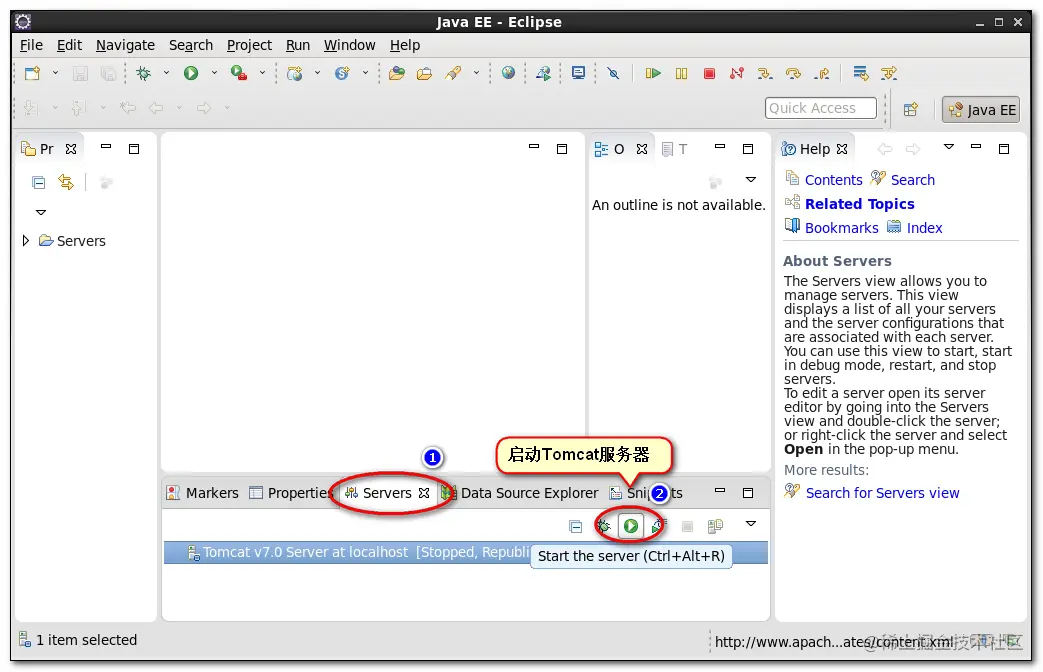Switch to the Markers tab
This screenshot has width=1043, height=672.
[202, 493]
